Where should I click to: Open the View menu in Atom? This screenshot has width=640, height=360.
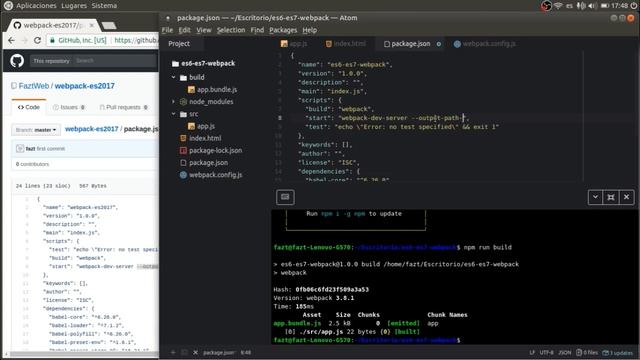pos(204,30)
